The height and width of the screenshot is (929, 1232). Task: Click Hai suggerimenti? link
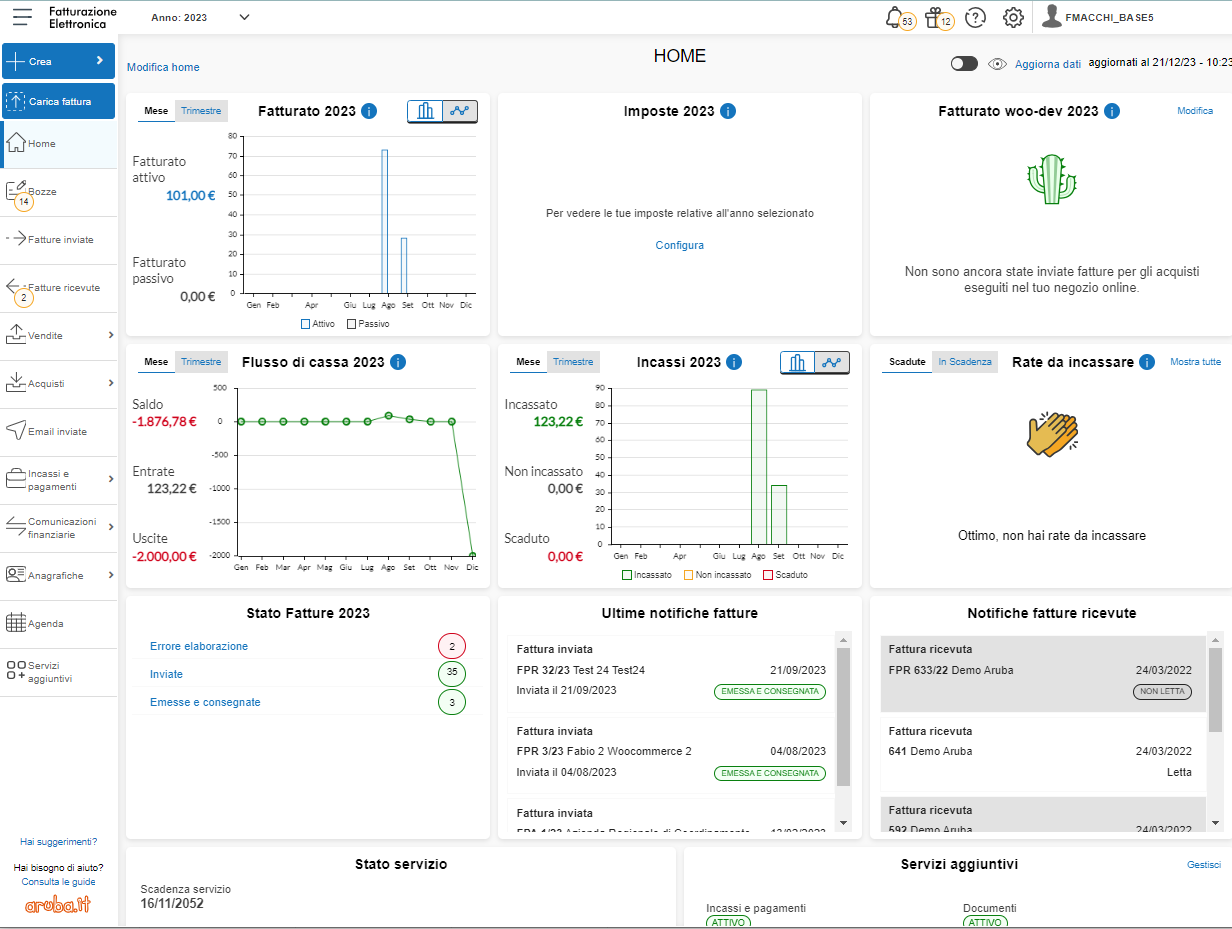[x=58, y=842]
